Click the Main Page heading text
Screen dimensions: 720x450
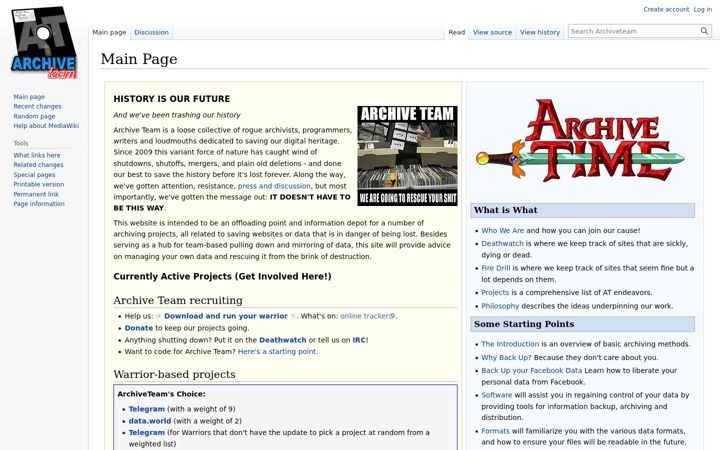coord(139,59)
